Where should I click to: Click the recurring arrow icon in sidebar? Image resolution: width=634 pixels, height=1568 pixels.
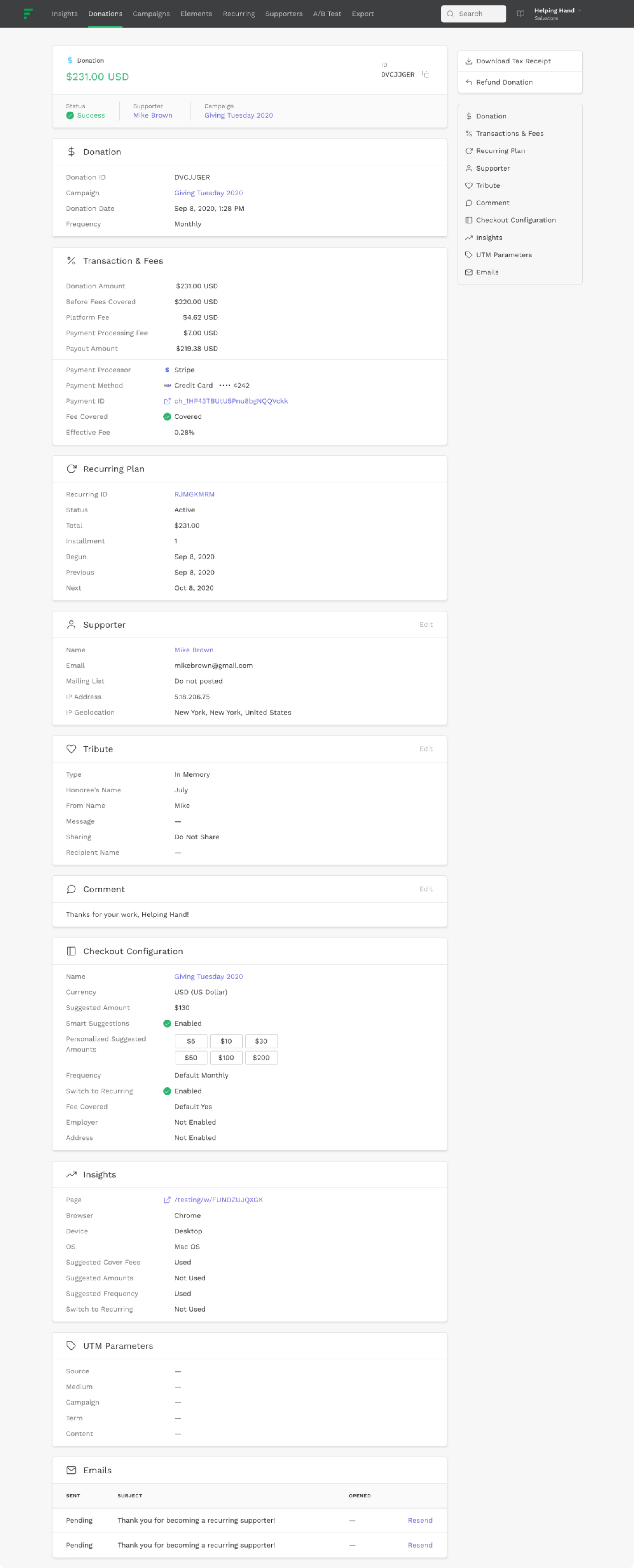point(469,151)
